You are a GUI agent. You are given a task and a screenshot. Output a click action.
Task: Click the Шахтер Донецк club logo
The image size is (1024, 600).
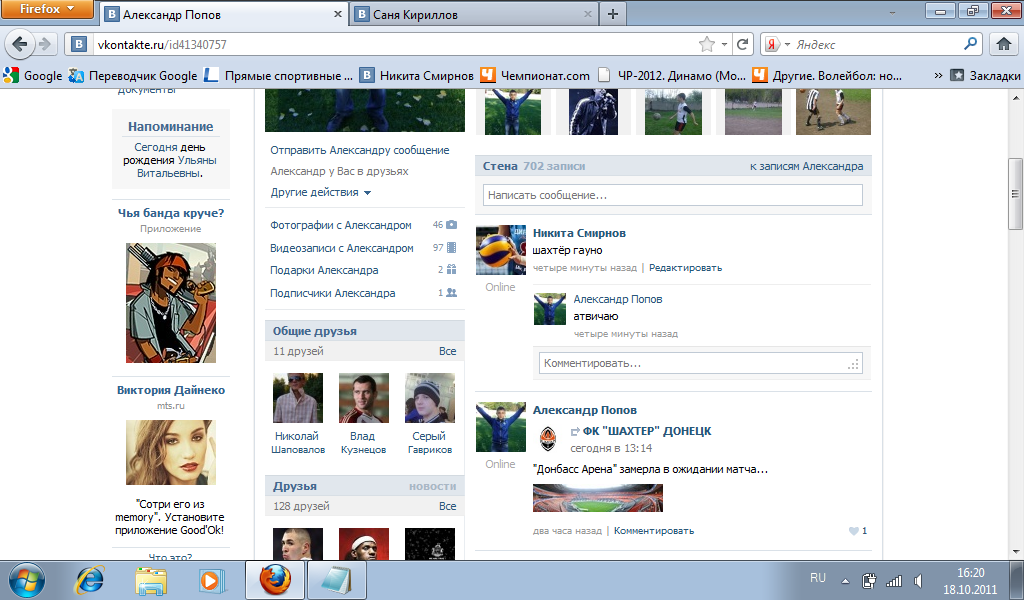point(549,439)
